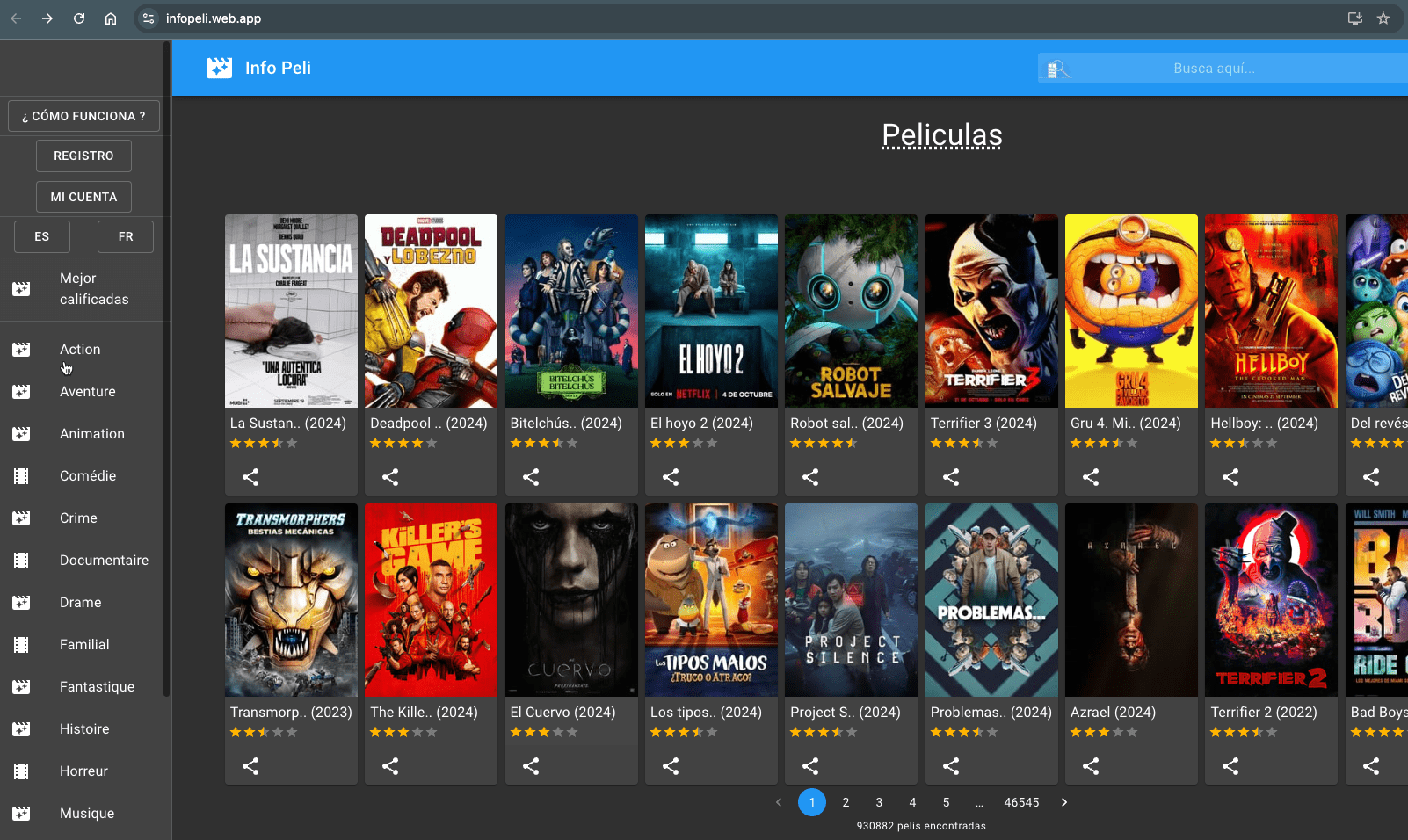The height and width of the screenshot is (840, 1408).
Task: Bookmark this page with star
Action: pyautogui.click(x=1383, y=18)
